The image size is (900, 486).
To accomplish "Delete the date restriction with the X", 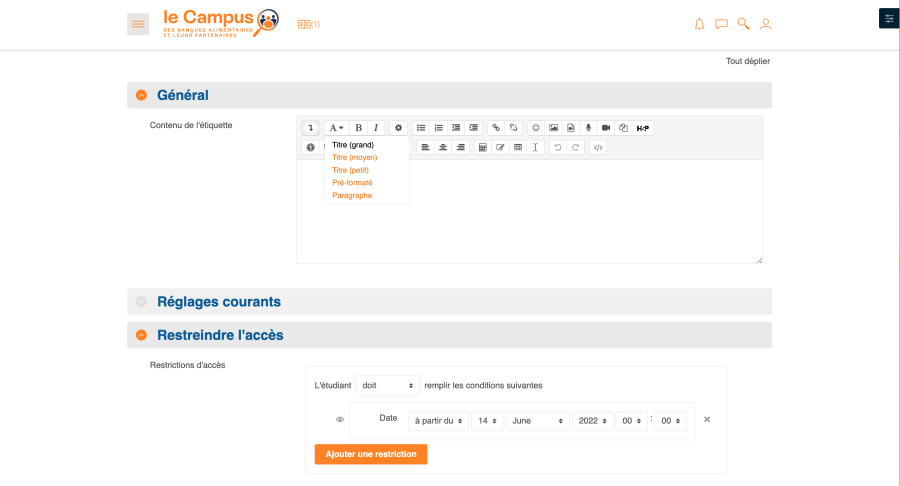I will click(707, 419).
